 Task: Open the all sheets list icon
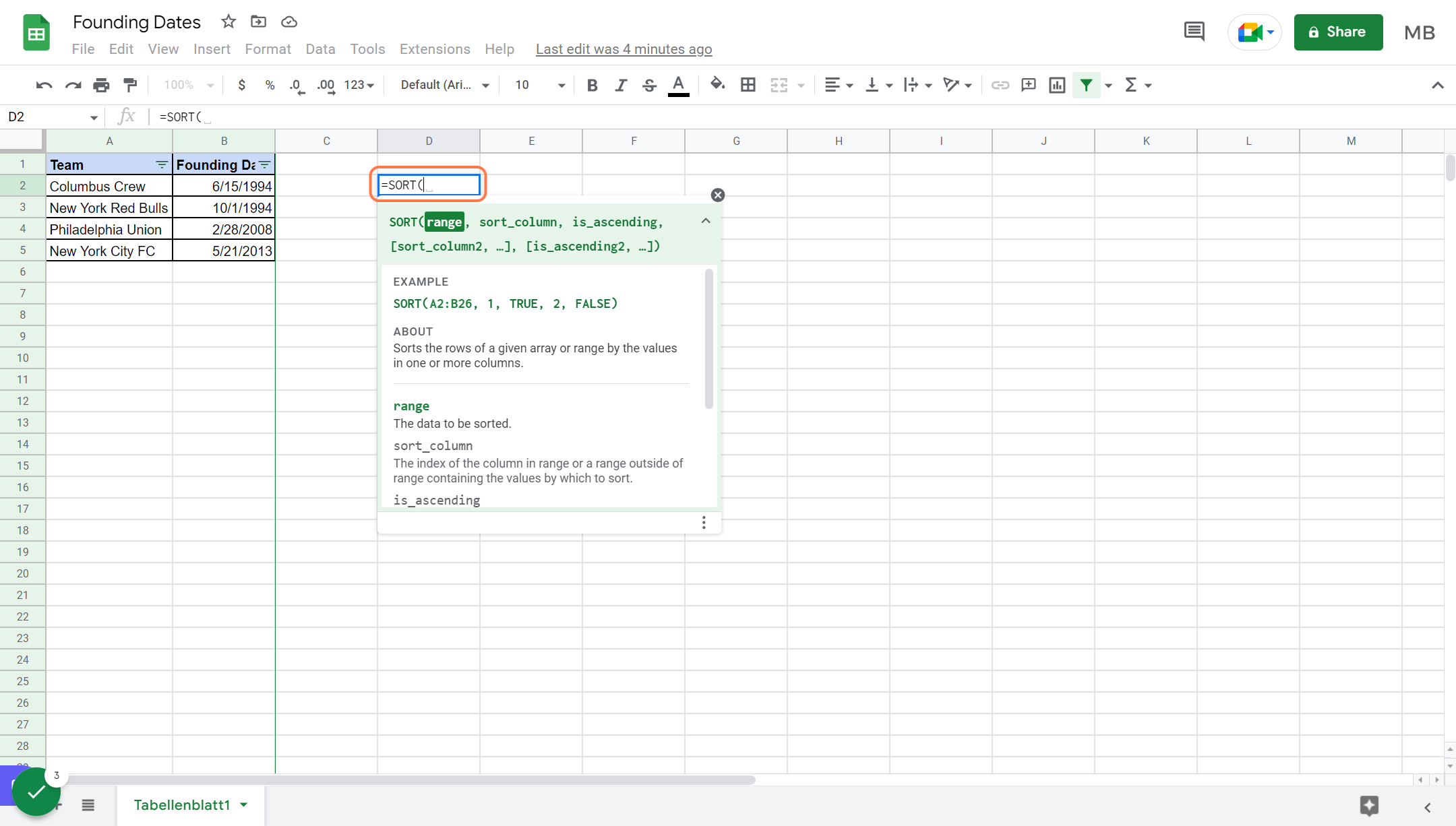tap(88, 805)
